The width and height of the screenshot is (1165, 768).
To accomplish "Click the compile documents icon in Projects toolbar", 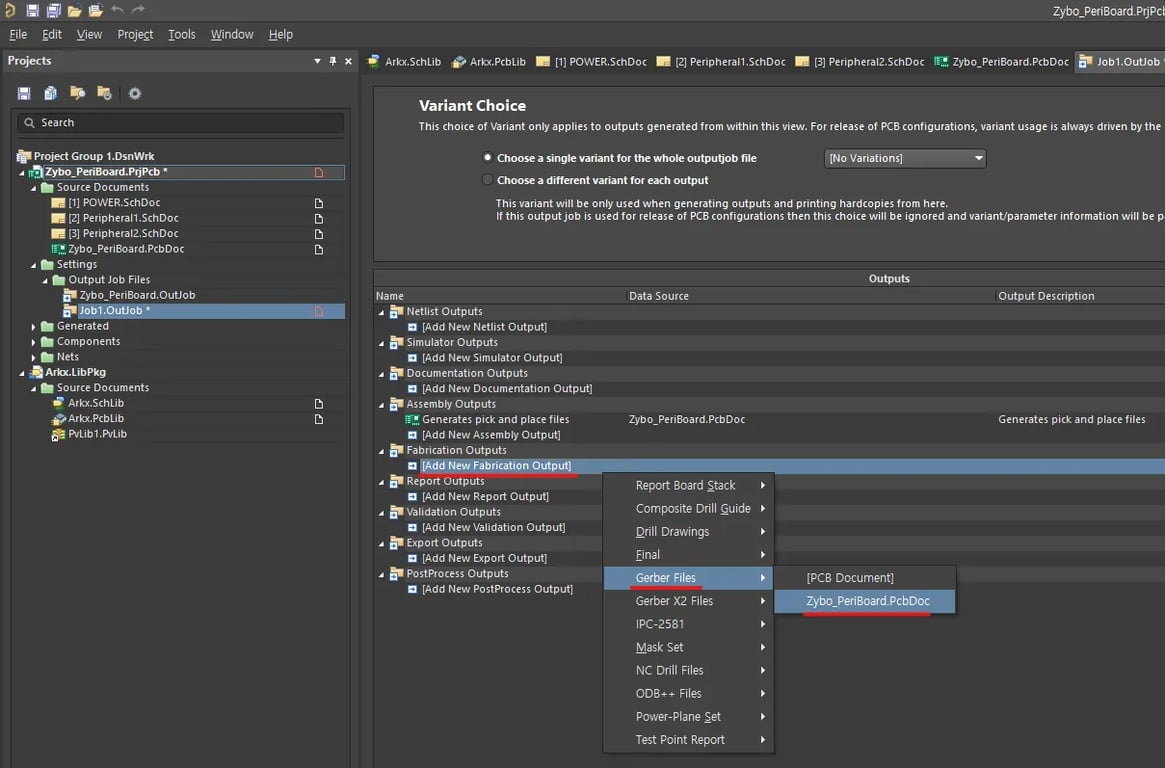I will (50, 93).
